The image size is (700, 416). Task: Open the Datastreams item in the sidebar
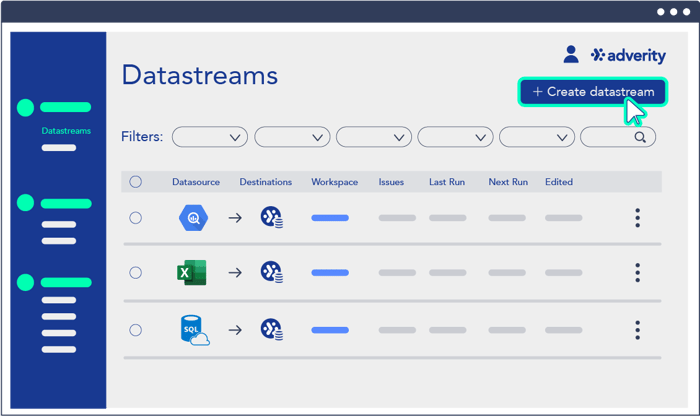[x=66, y=131]
